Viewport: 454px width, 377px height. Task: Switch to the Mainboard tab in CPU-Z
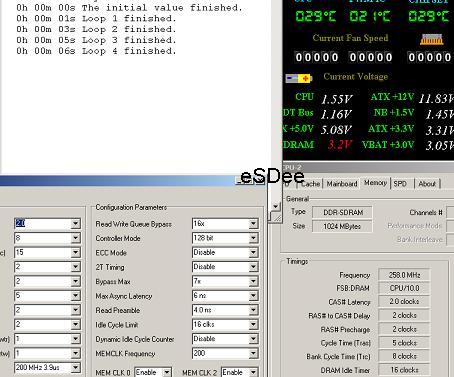(342, 184)
